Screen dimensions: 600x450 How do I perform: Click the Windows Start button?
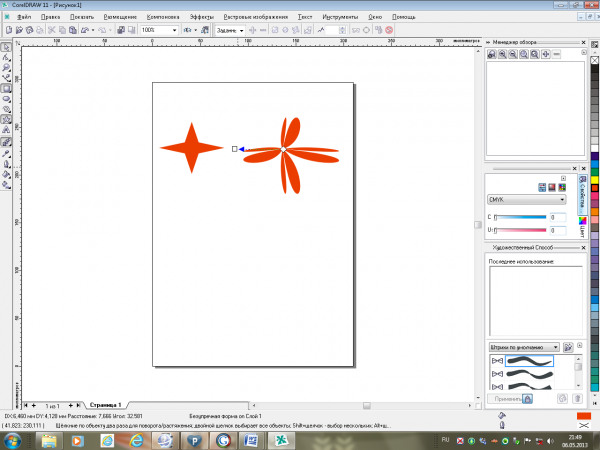pos(12,440)
